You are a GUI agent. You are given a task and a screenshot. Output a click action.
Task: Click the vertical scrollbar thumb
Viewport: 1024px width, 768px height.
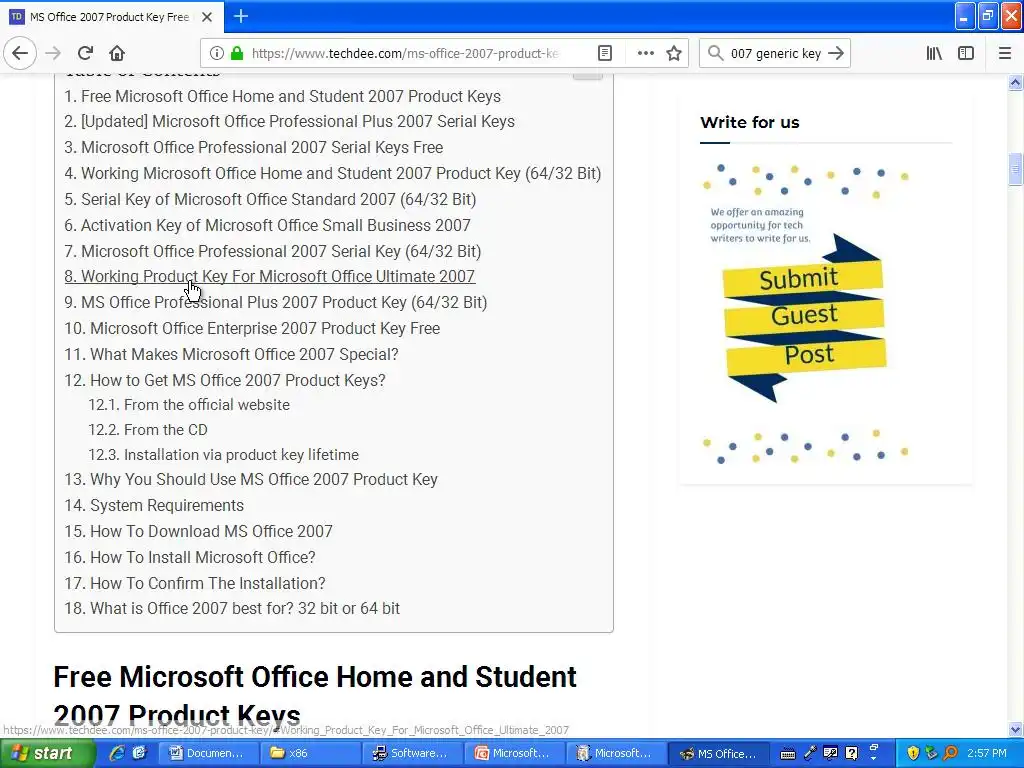pyautogui.click(x=1015, y=169)
